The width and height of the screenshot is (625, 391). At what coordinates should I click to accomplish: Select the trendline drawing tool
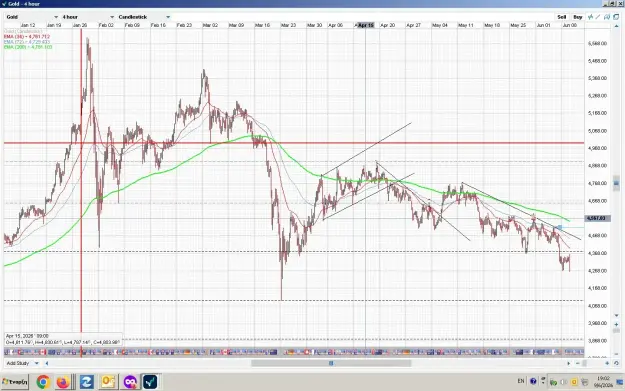(x=598, y=17)
